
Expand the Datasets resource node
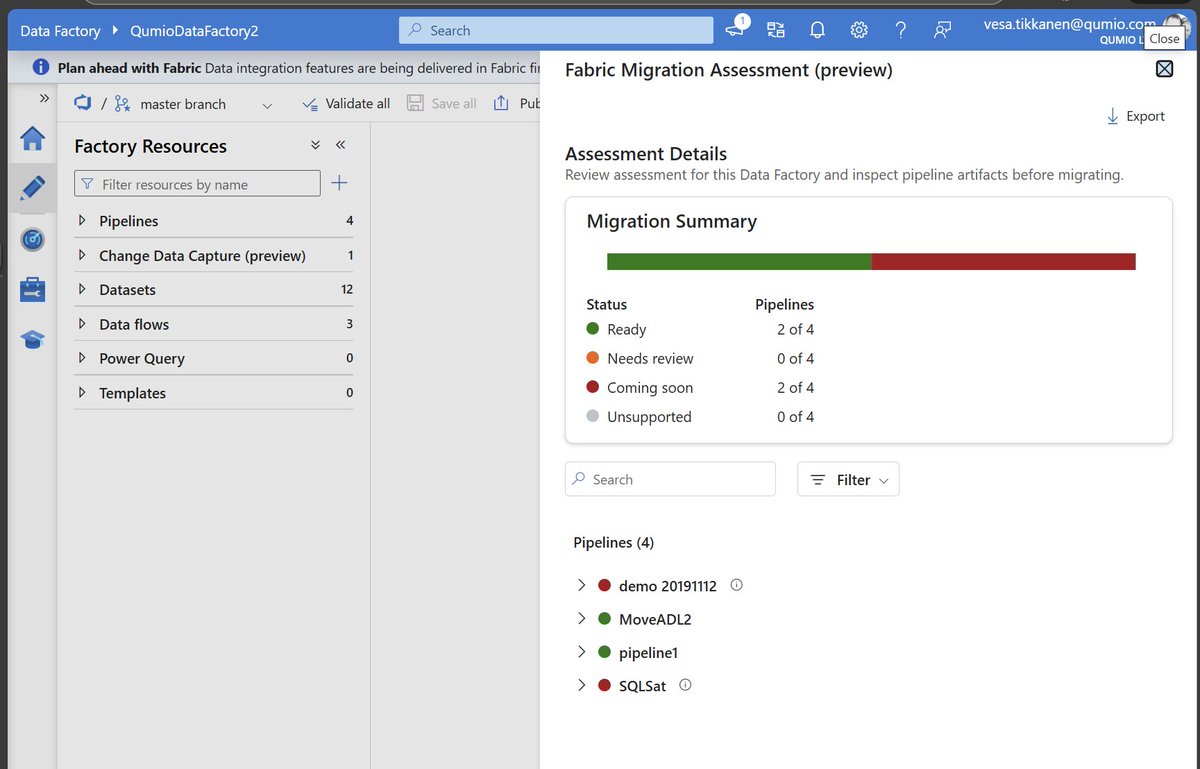82,289
